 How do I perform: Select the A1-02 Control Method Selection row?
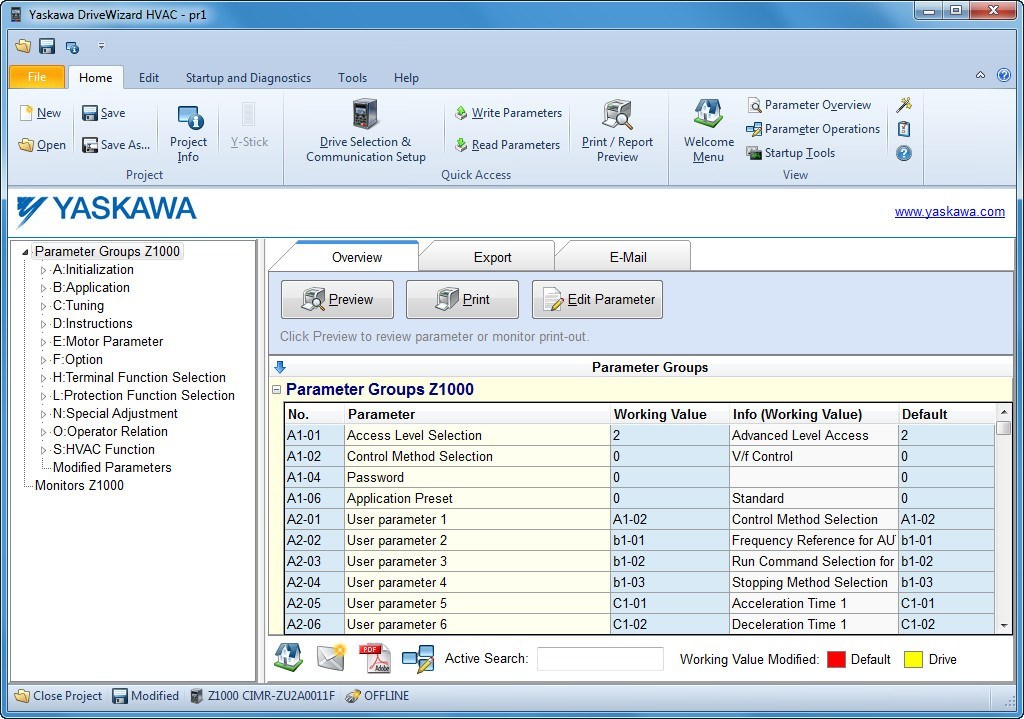[640, 456]
